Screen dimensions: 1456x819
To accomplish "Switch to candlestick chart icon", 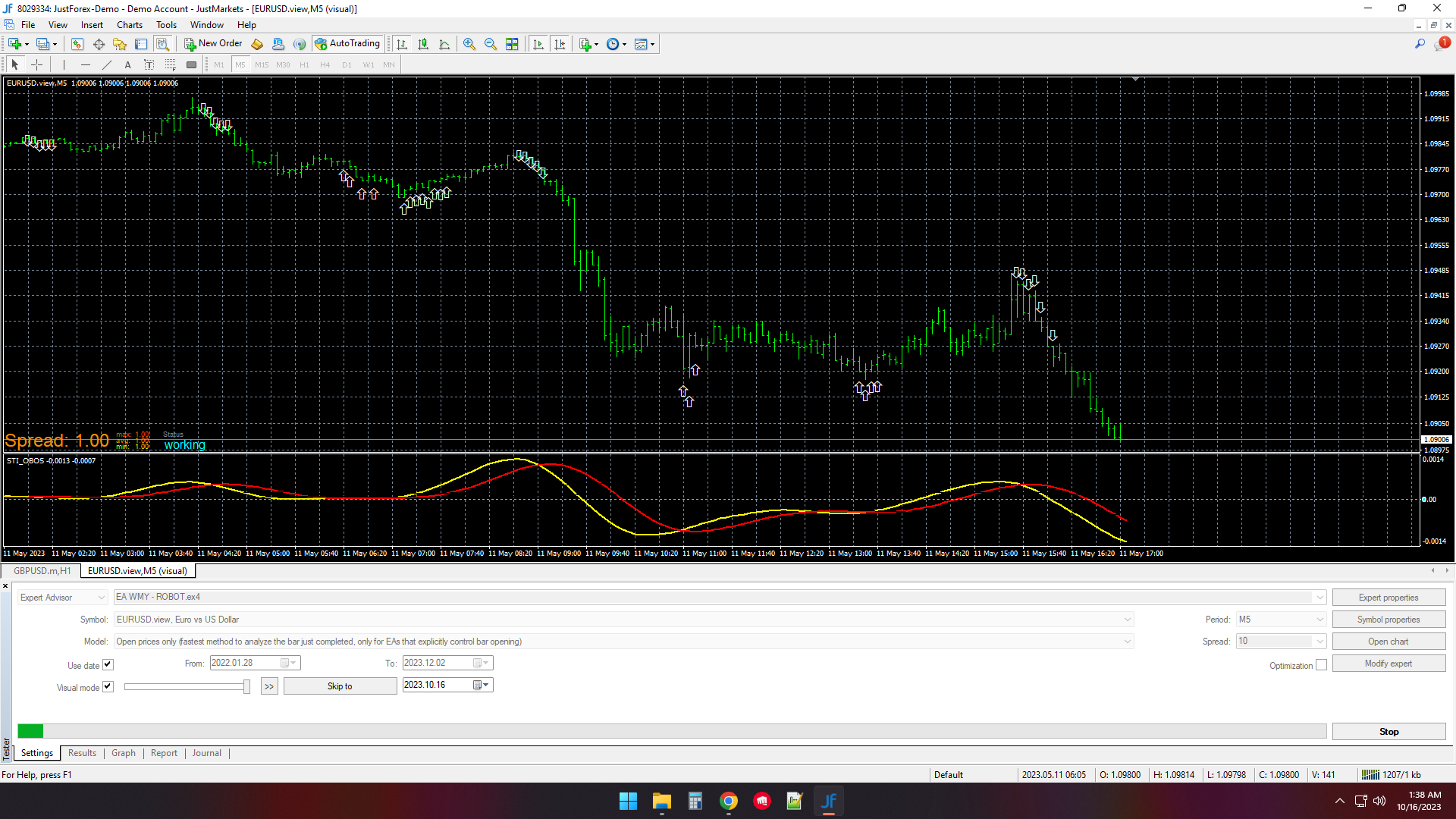I will pos(423,44).
